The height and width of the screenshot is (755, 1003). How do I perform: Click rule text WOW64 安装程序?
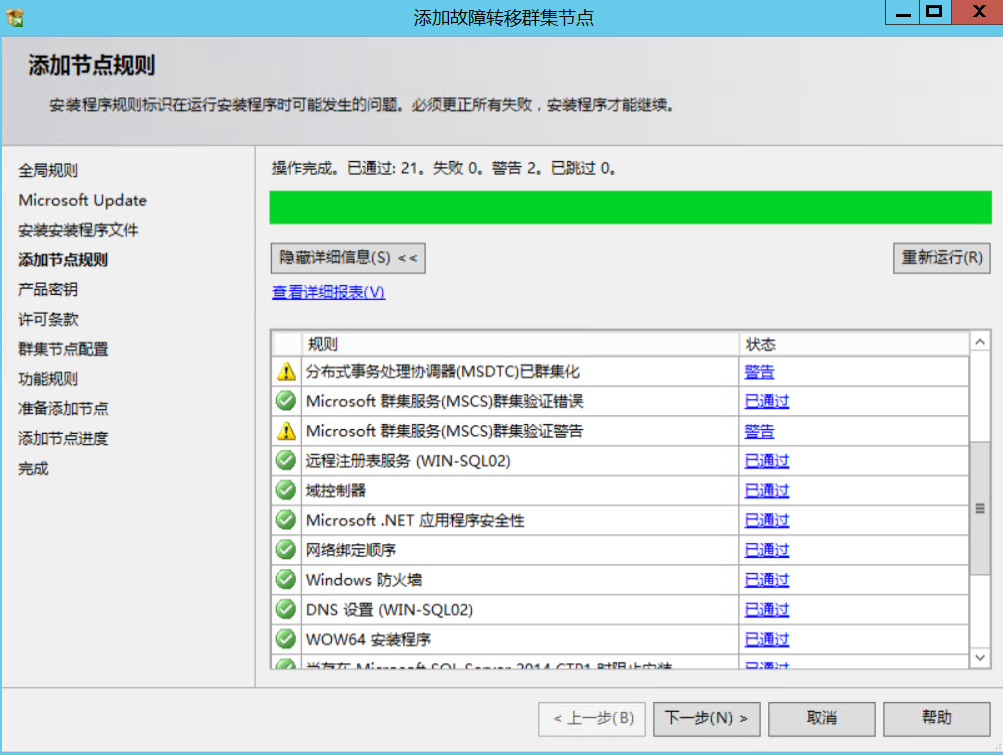click(368, 639)
